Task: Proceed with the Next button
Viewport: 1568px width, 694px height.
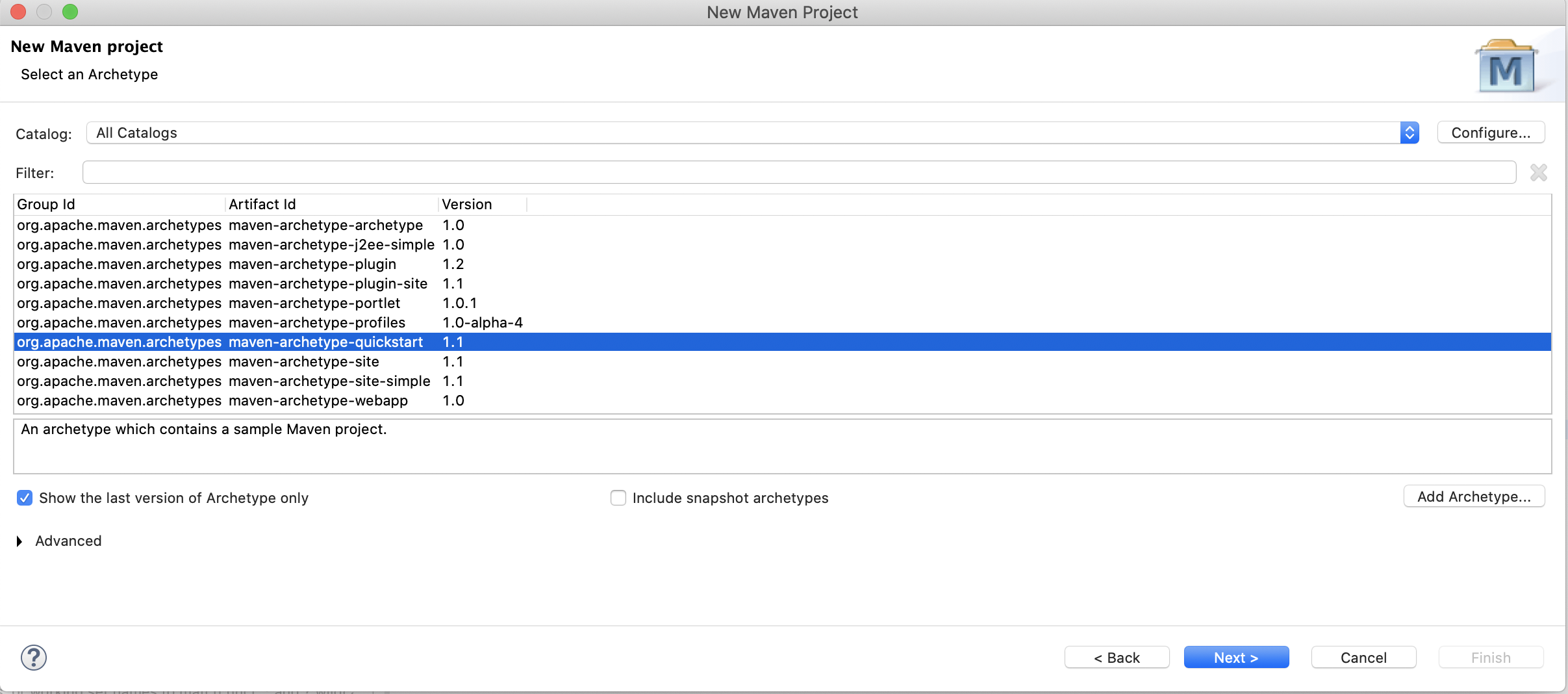Action: coord(1236,658)
